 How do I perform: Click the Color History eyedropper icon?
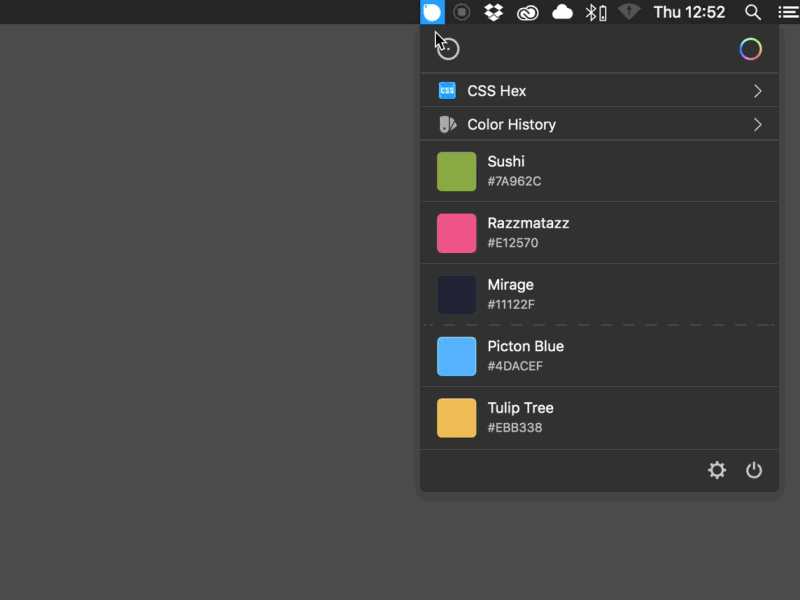447,124
